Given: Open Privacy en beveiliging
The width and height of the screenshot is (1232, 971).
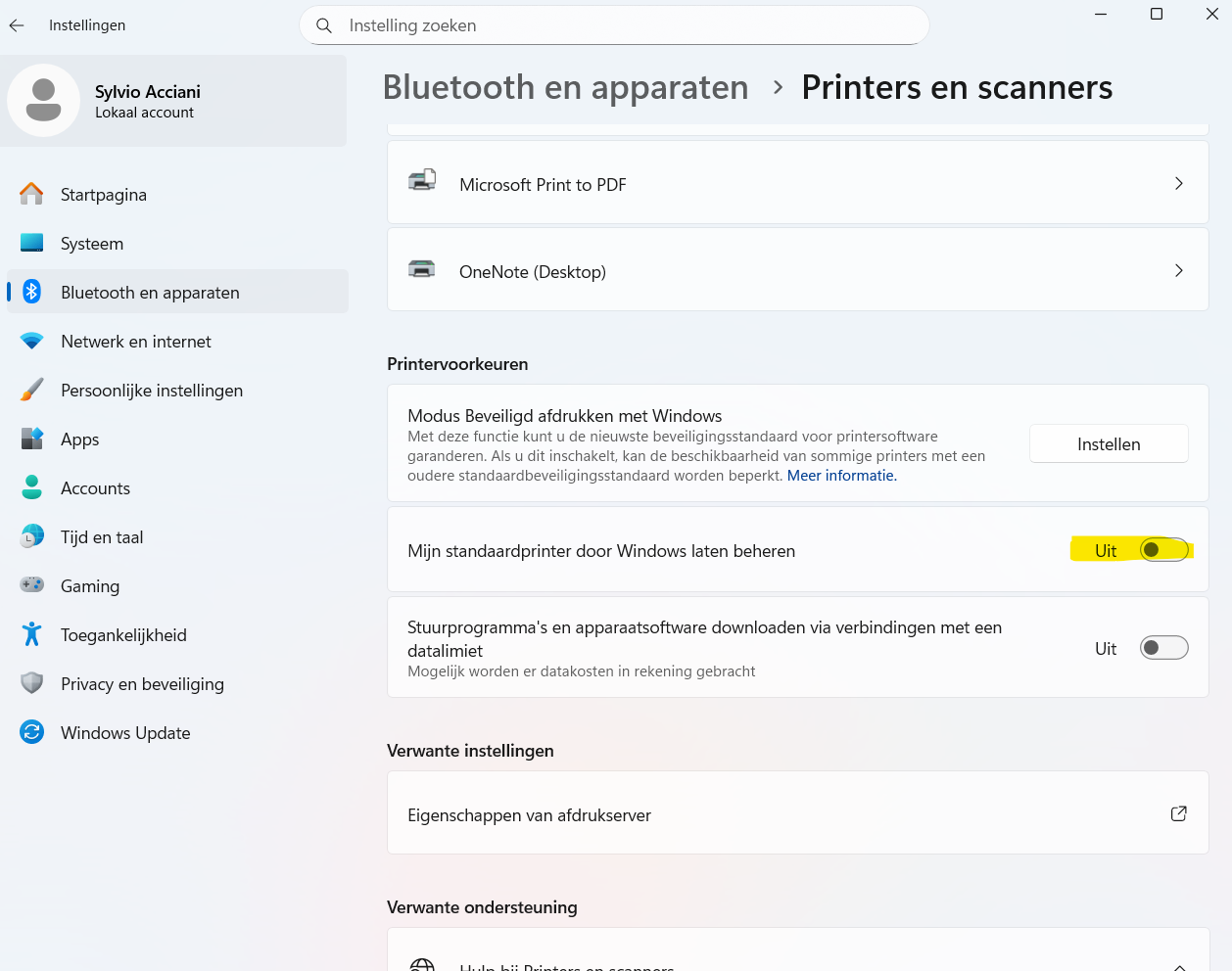Looking at the screenshot, I should click(177, 683).
